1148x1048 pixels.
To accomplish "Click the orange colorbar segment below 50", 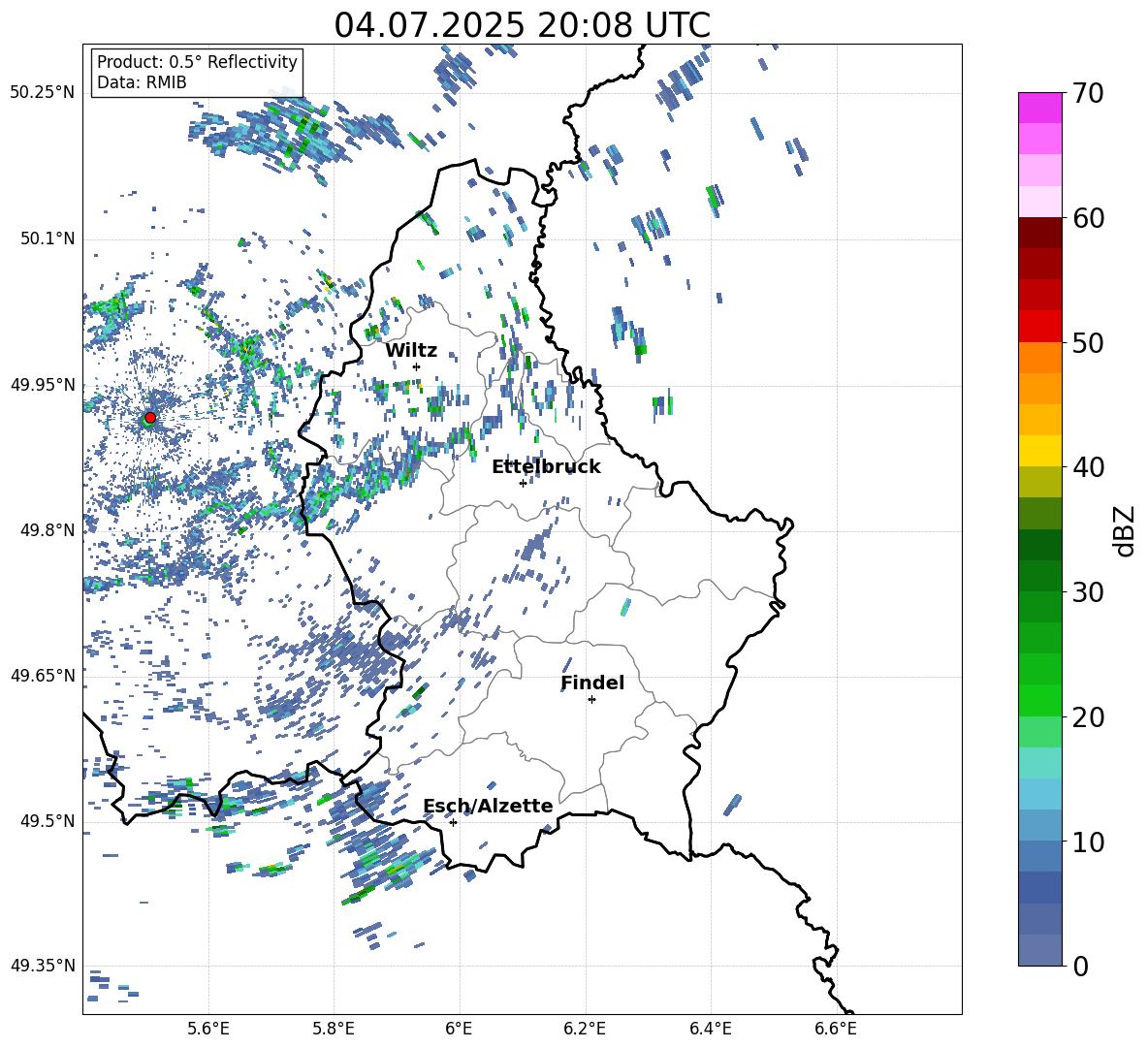I will coord(1039,357).
